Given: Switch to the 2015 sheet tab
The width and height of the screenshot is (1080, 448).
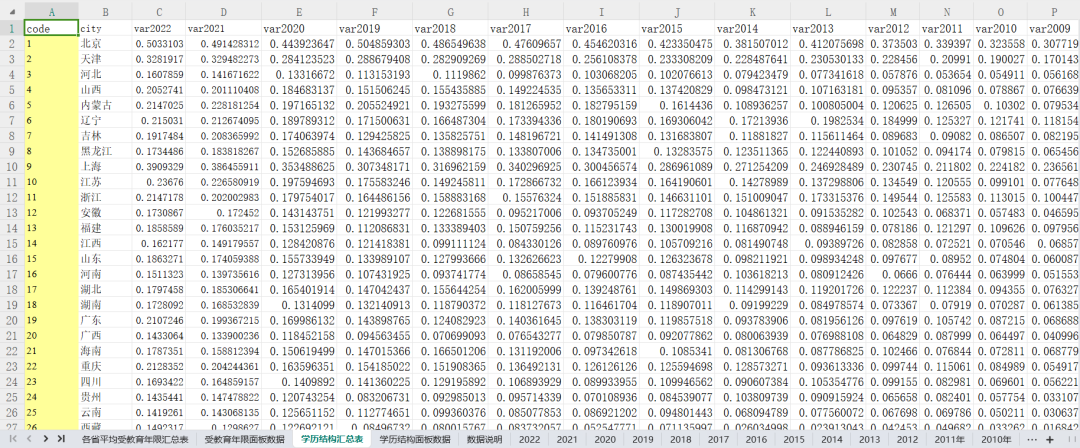Looking at the screenshot, I should pyautogui.click(x=793, y=439).
